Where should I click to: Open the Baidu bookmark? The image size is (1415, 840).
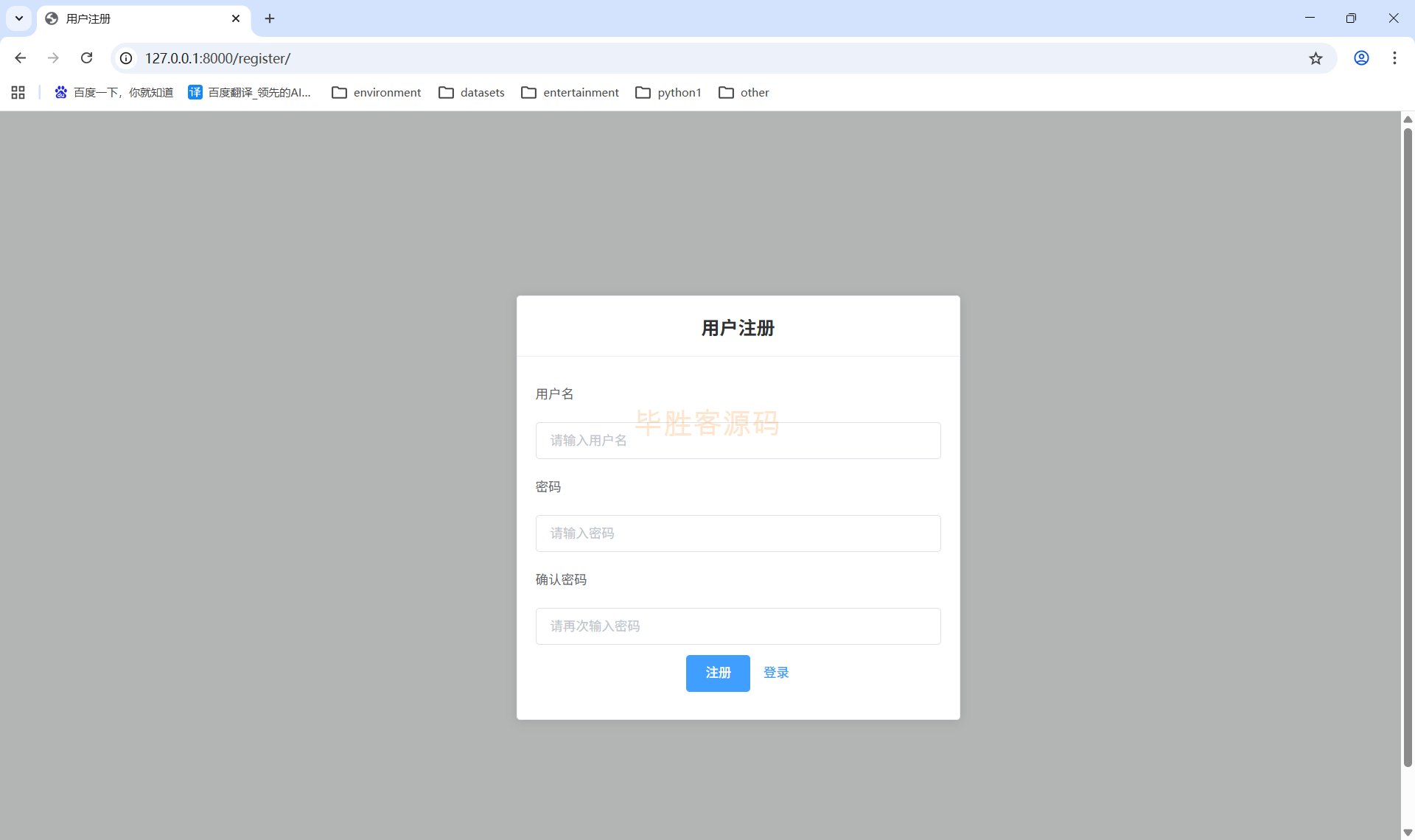point(114,92)
